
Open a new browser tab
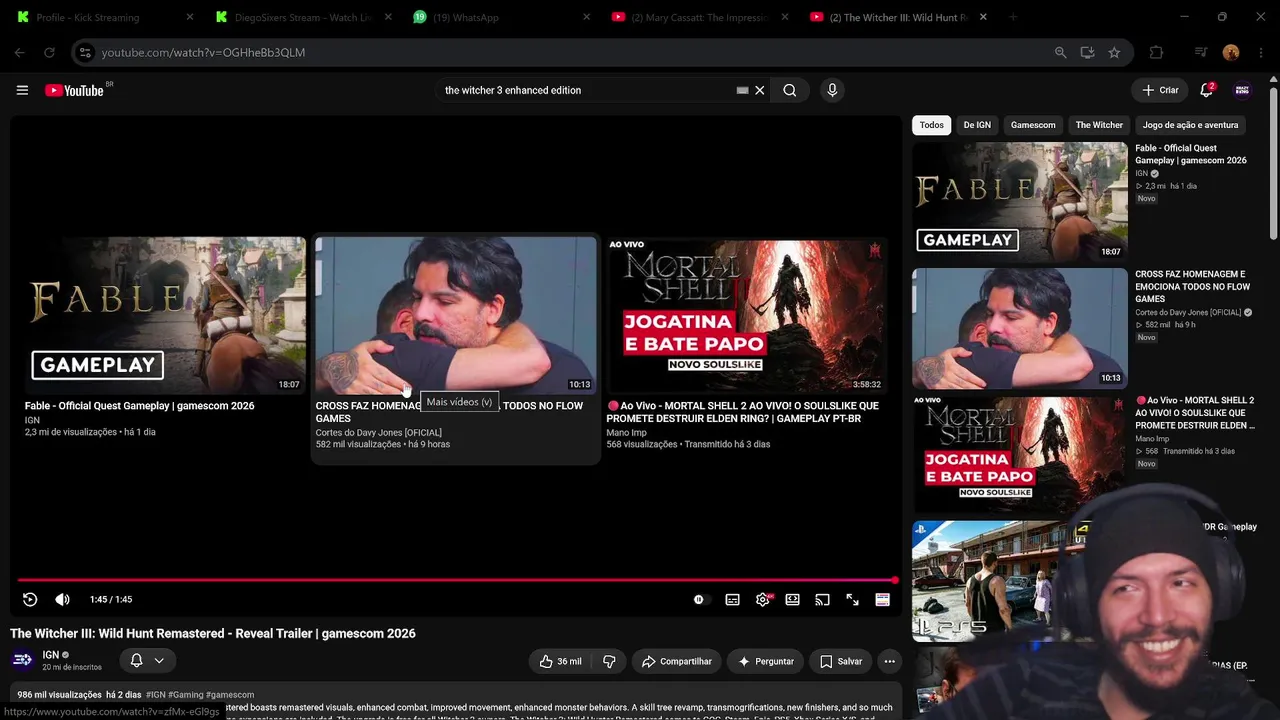pyautogui.click(x=1012, y=17)
